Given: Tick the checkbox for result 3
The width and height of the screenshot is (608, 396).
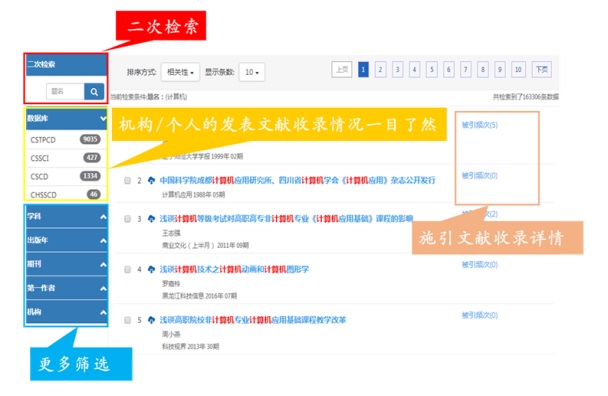Looking at the screenshot, I should [127, 219].
